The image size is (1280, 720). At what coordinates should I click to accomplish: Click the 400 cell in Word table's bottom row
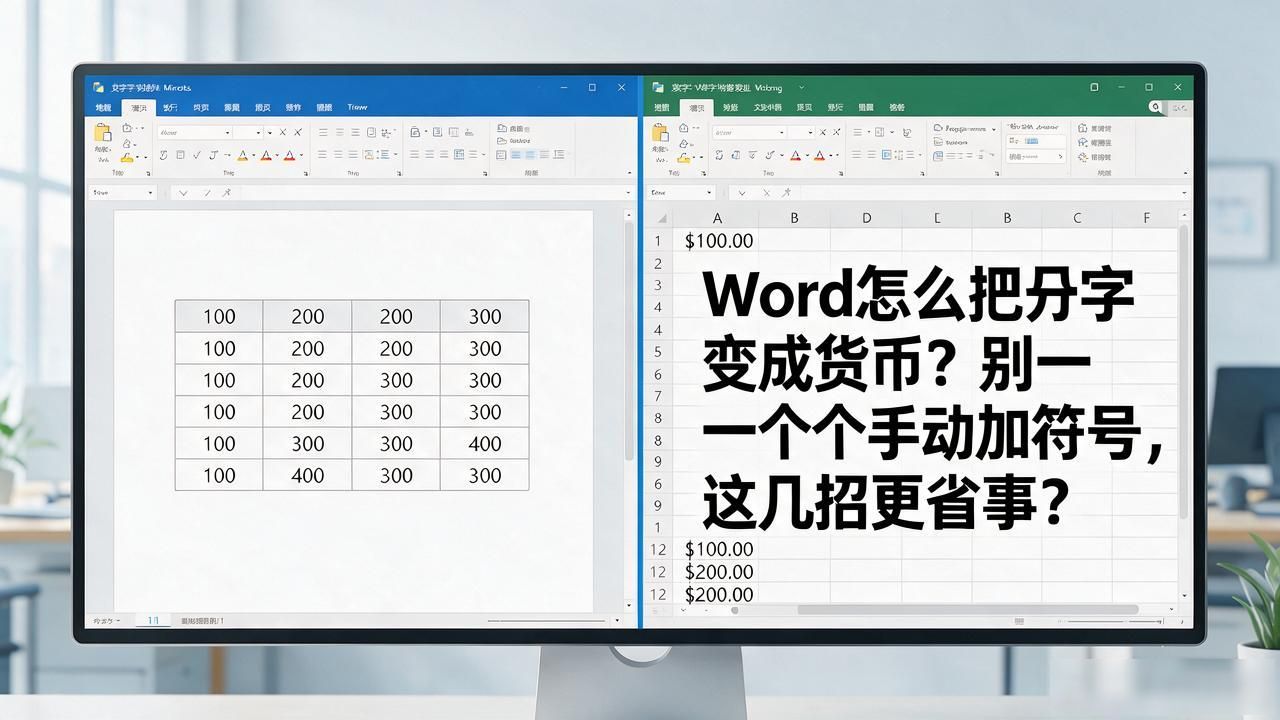307,476
